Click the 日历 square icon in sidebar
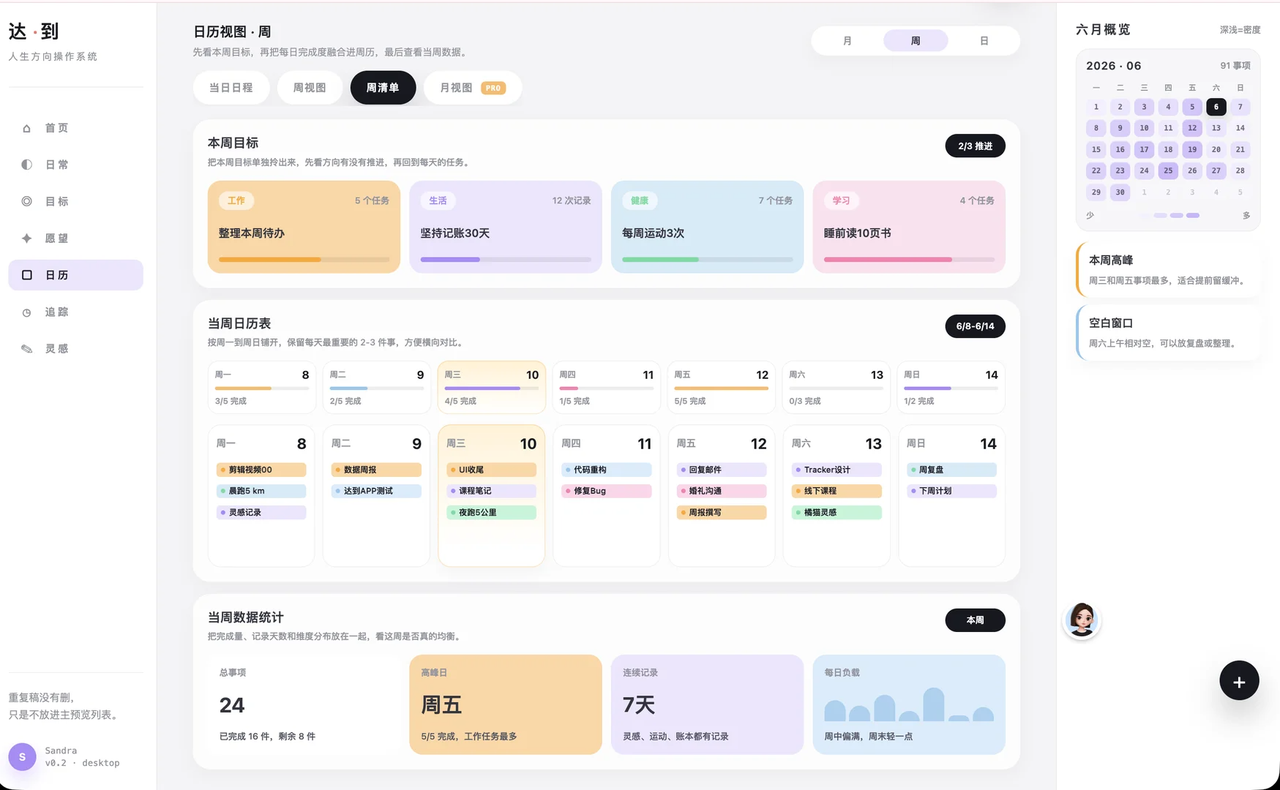 [x=27, y=275]
